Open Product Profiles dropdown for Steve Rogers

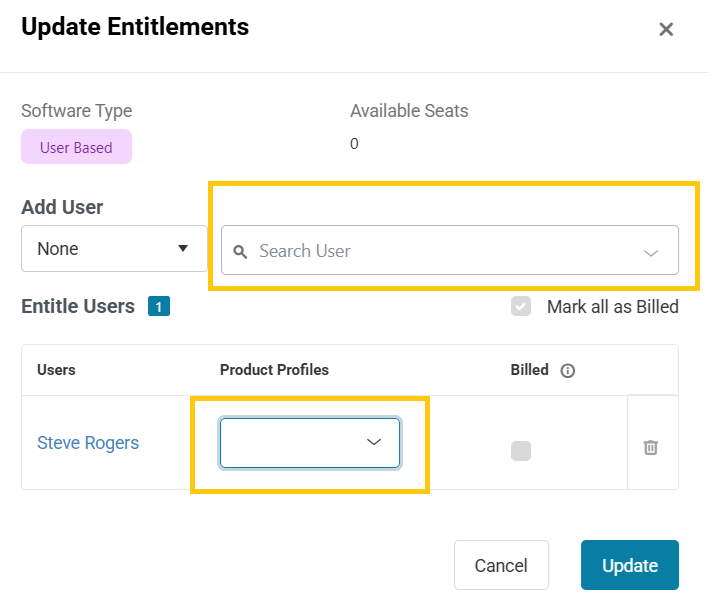coord(310,443)
